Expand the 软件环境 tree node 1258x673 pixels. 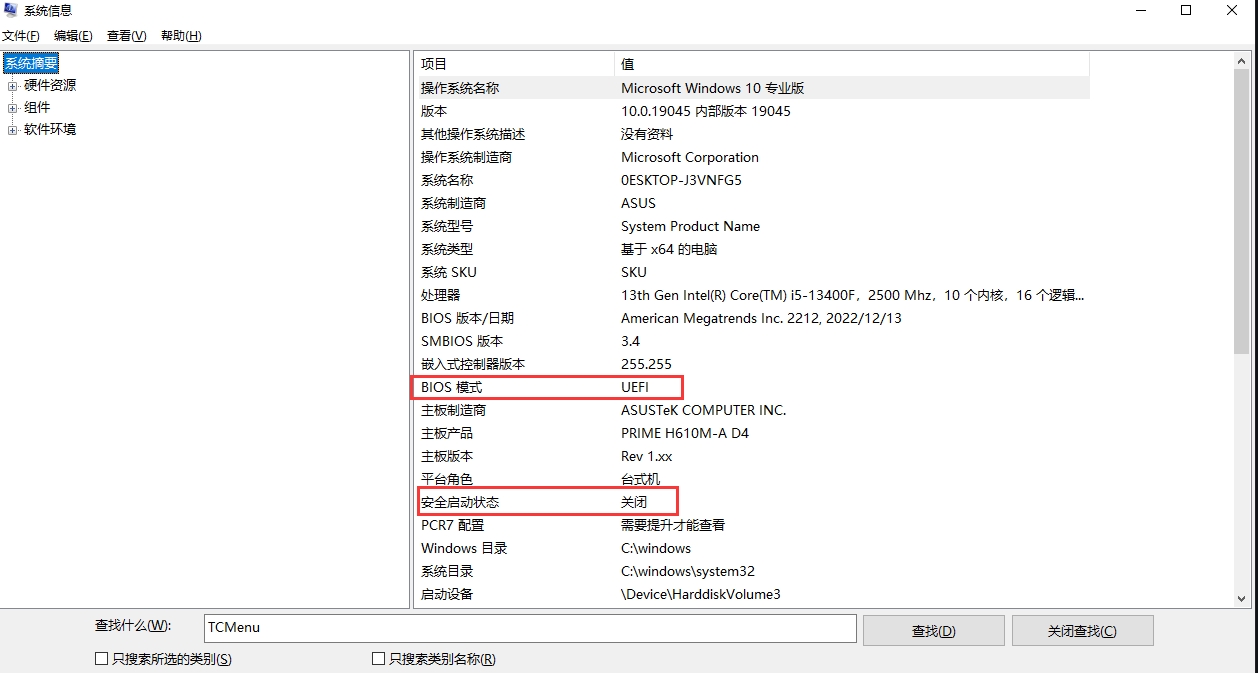[x=13, y=130]
